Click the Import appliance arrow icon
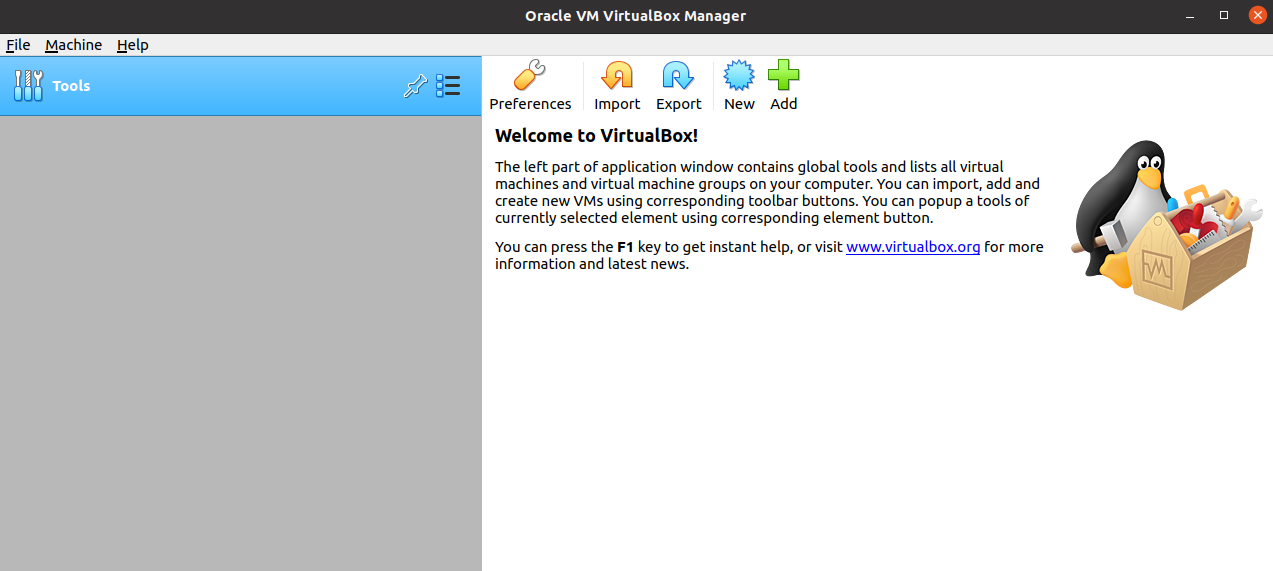Screen dimensions: 1273x571 pos(617,77)
